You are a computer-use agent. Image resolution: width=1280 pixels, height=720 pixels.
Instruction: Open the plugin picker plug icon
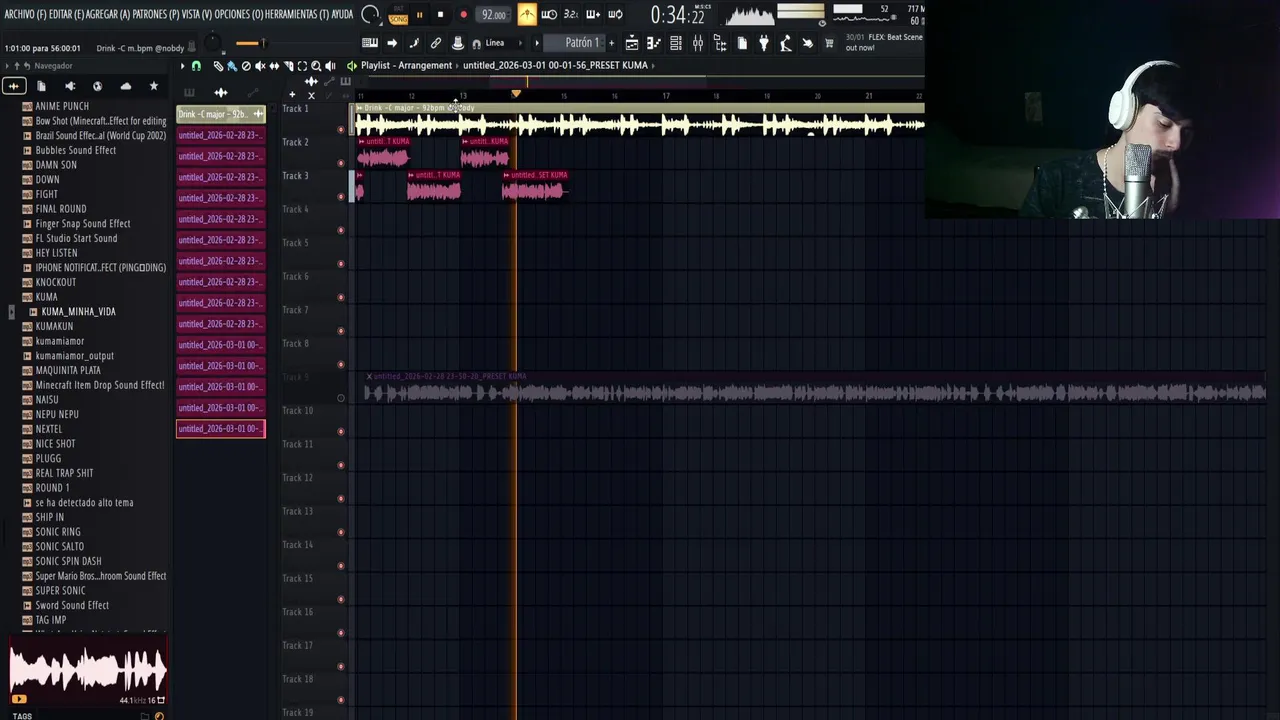(x=764, y=43)
